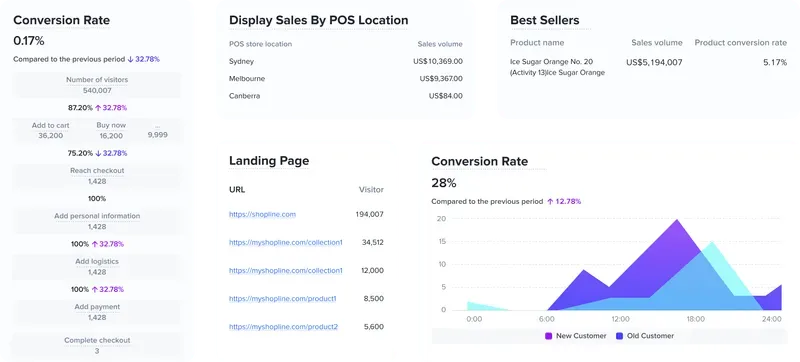Click the Add payment step label
Viewport: 800px width, 362px height.
(97, 306)
